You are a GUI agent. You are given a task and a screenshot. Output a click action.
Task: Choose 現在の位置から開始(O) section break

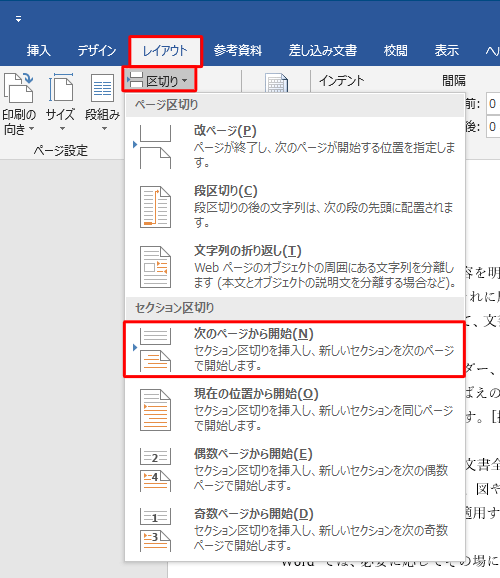tap(295, 410)
